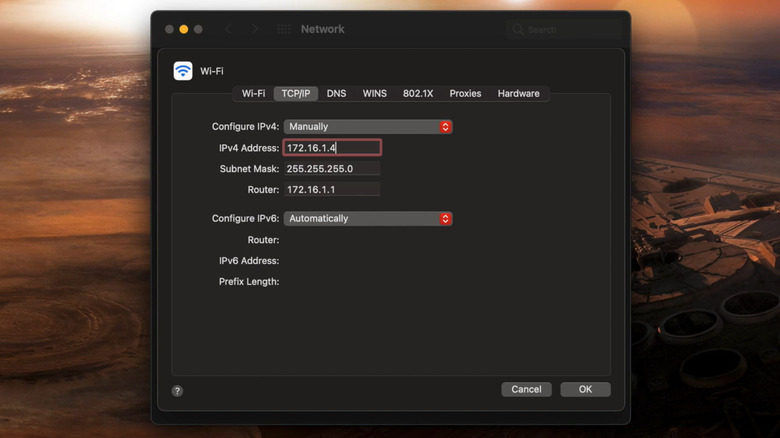Switch to the Wi-Fi tab
Viewport: 780px width, 438px height.
click(x=253, y=94)
